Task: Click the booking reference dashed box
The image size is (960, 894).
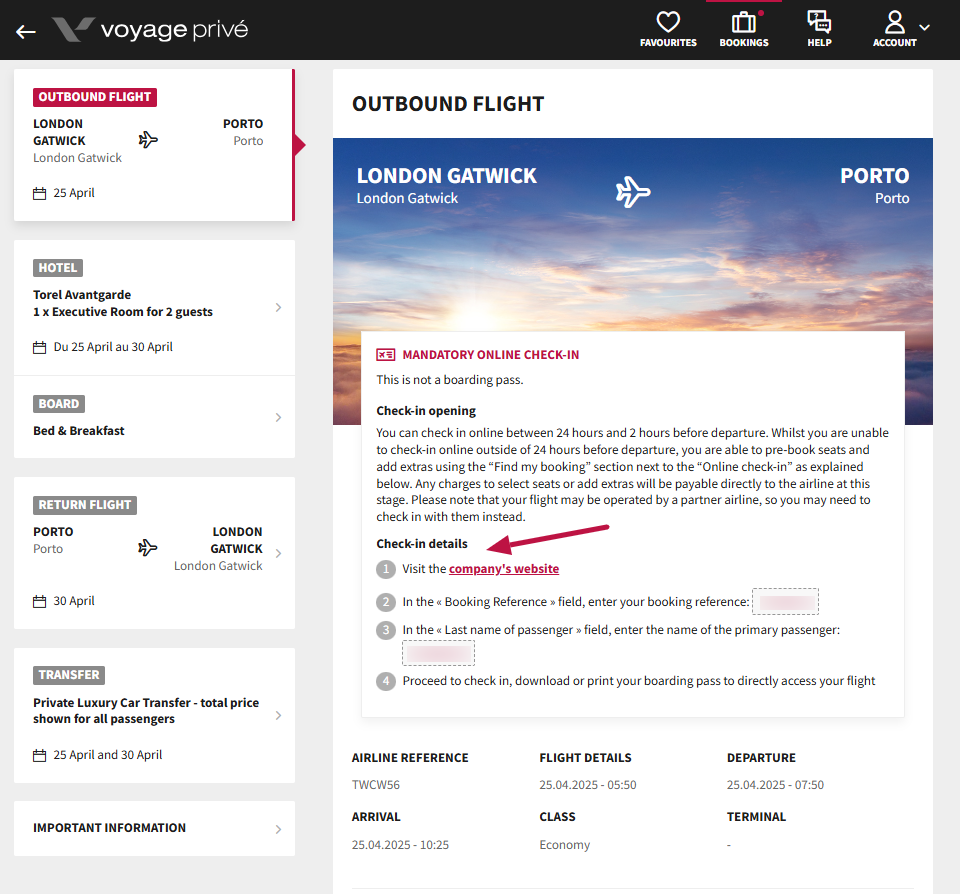Action: pyautogui.click(x=785, y=602)
